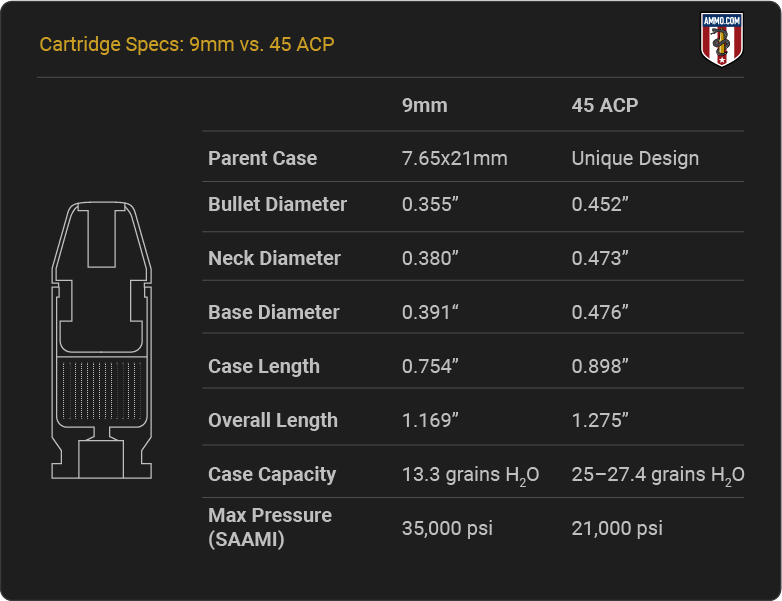Click the 13.3 grains H2O capacity value
The height and width of the screenshot is (601, 782).
click(x=470, y=475)
